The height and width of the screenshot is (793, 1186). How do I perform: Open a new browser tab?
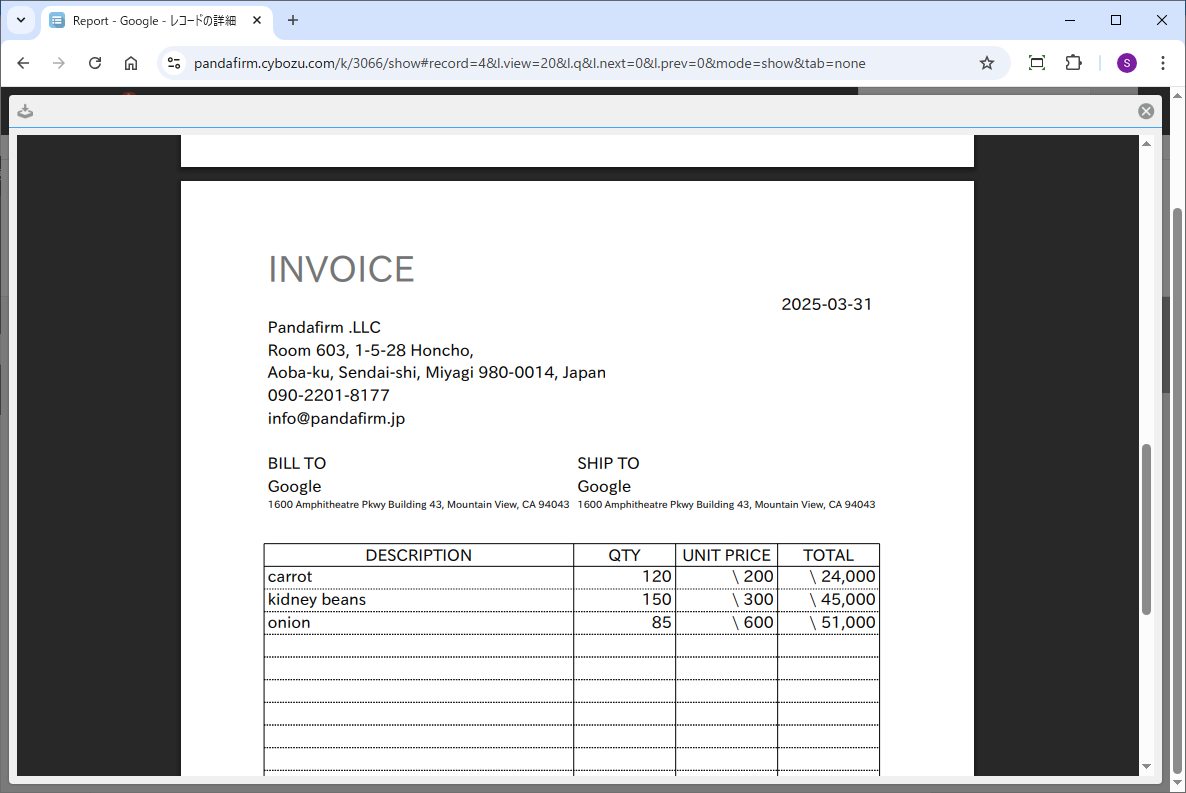coord(293,21)
